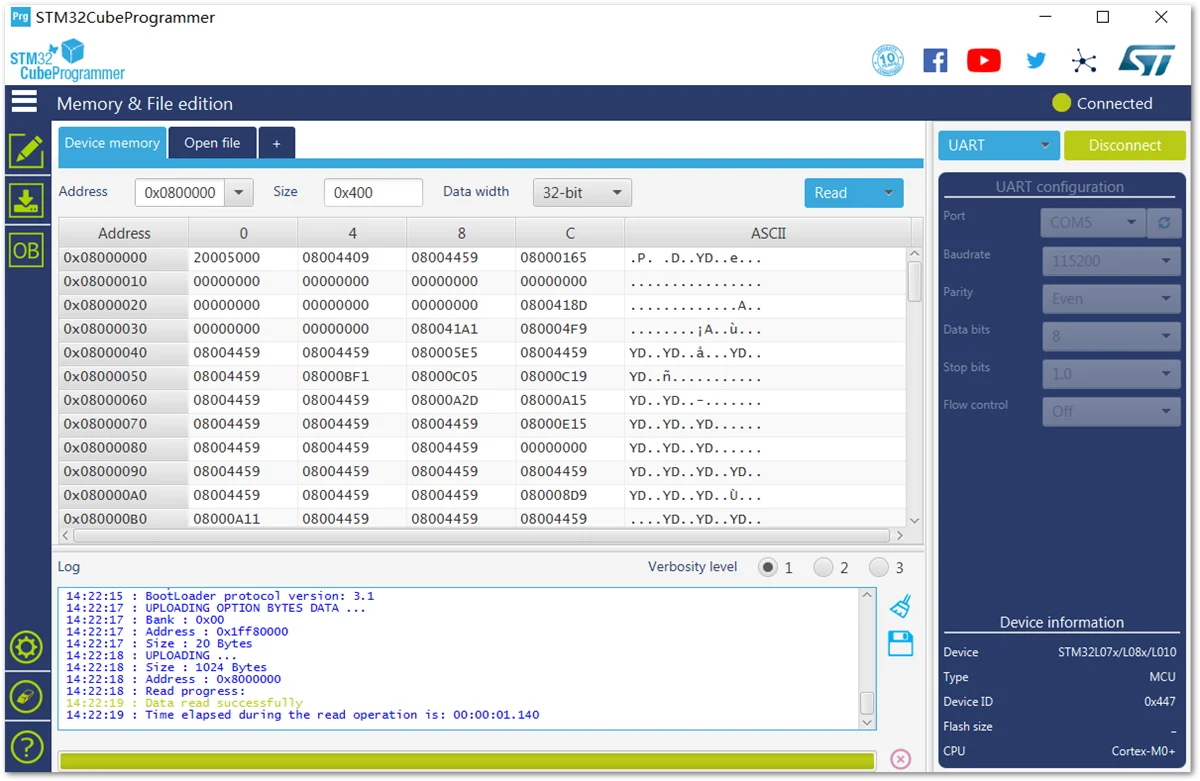
Task: Click the 8 column header
Action: coord(461,233)
